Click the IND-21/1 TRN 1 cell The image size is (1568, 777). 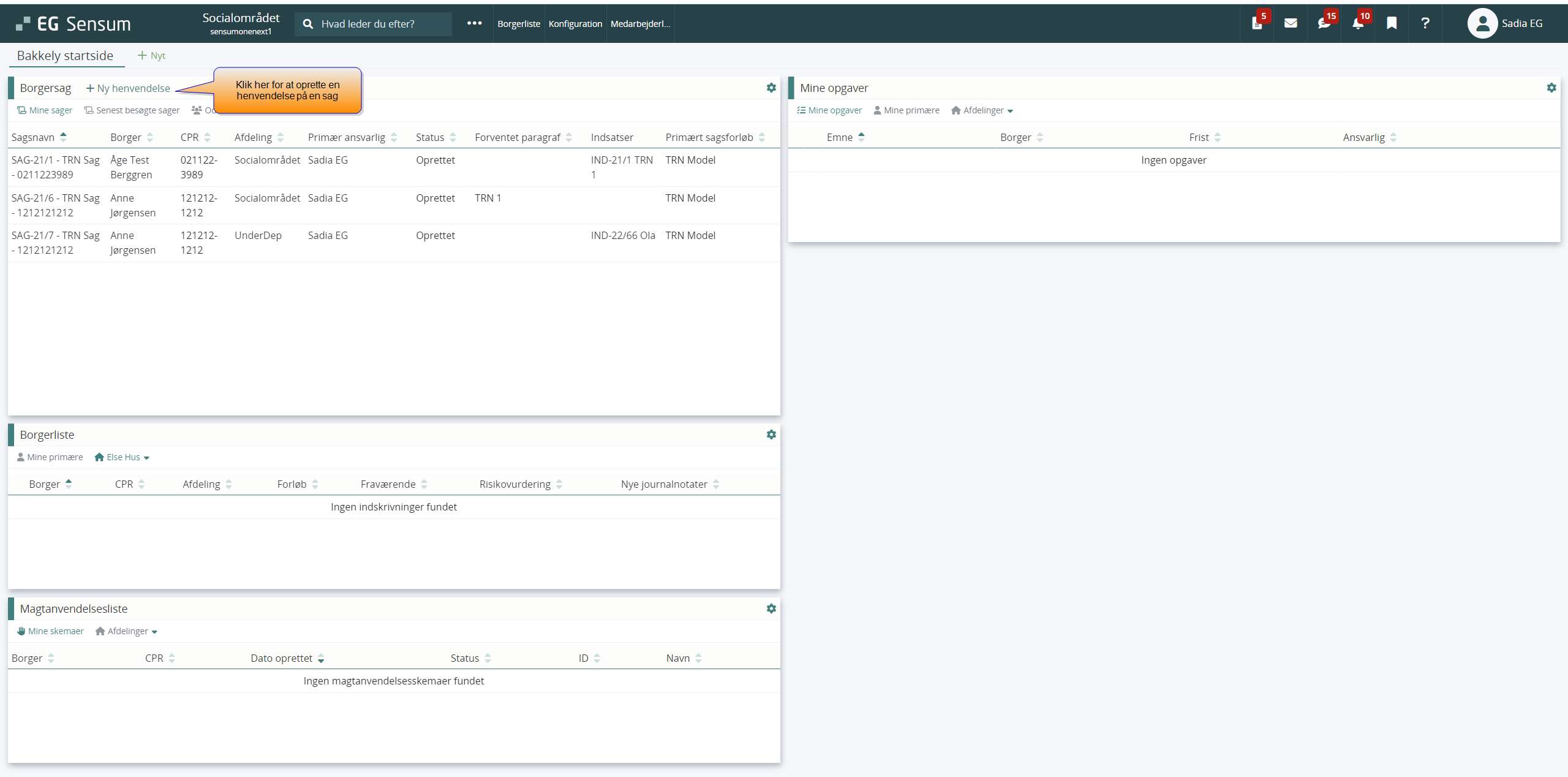[622, 167]
